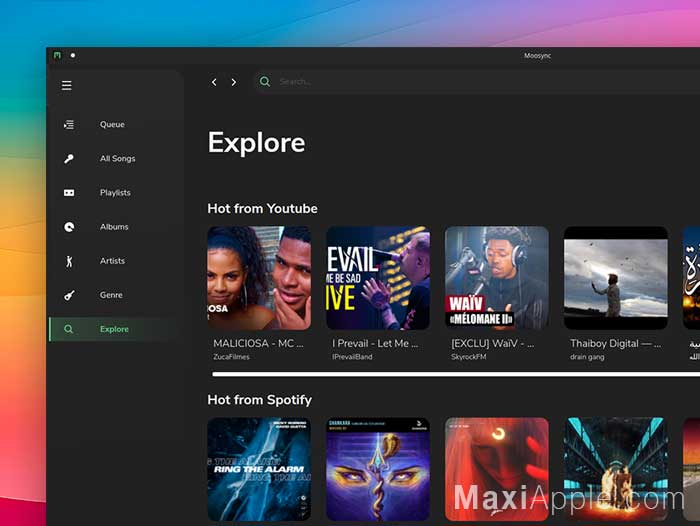Click the Queue icon in sidebar
Screen dimensions: 700x526
click(69, 125)
